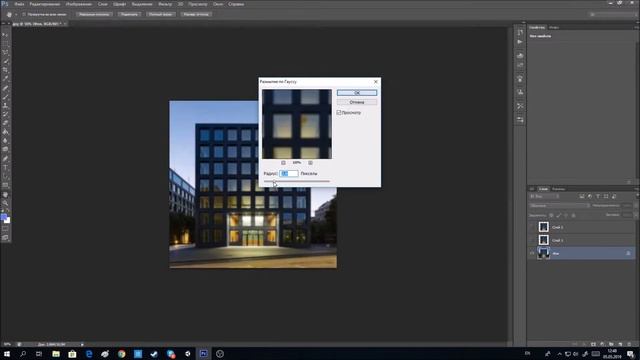The height and width of the screenshot is (360, 640).
Task: Click Отмена in the blur dialog
Action: [x=357, y=102]
